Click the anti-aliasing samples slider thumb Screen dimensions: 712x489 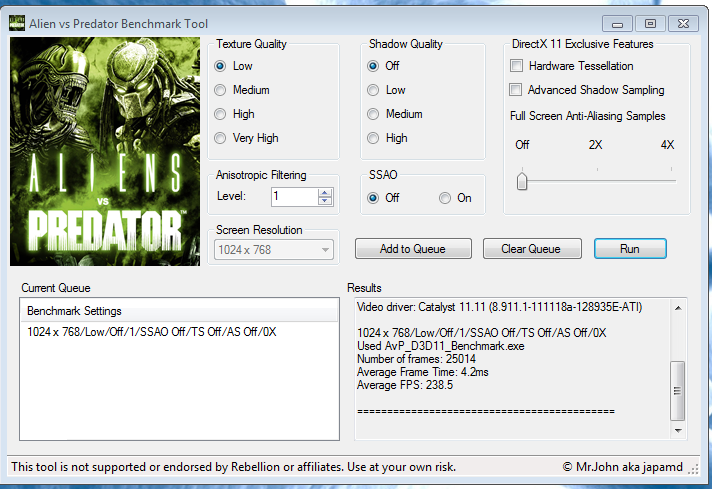(522, 181)
